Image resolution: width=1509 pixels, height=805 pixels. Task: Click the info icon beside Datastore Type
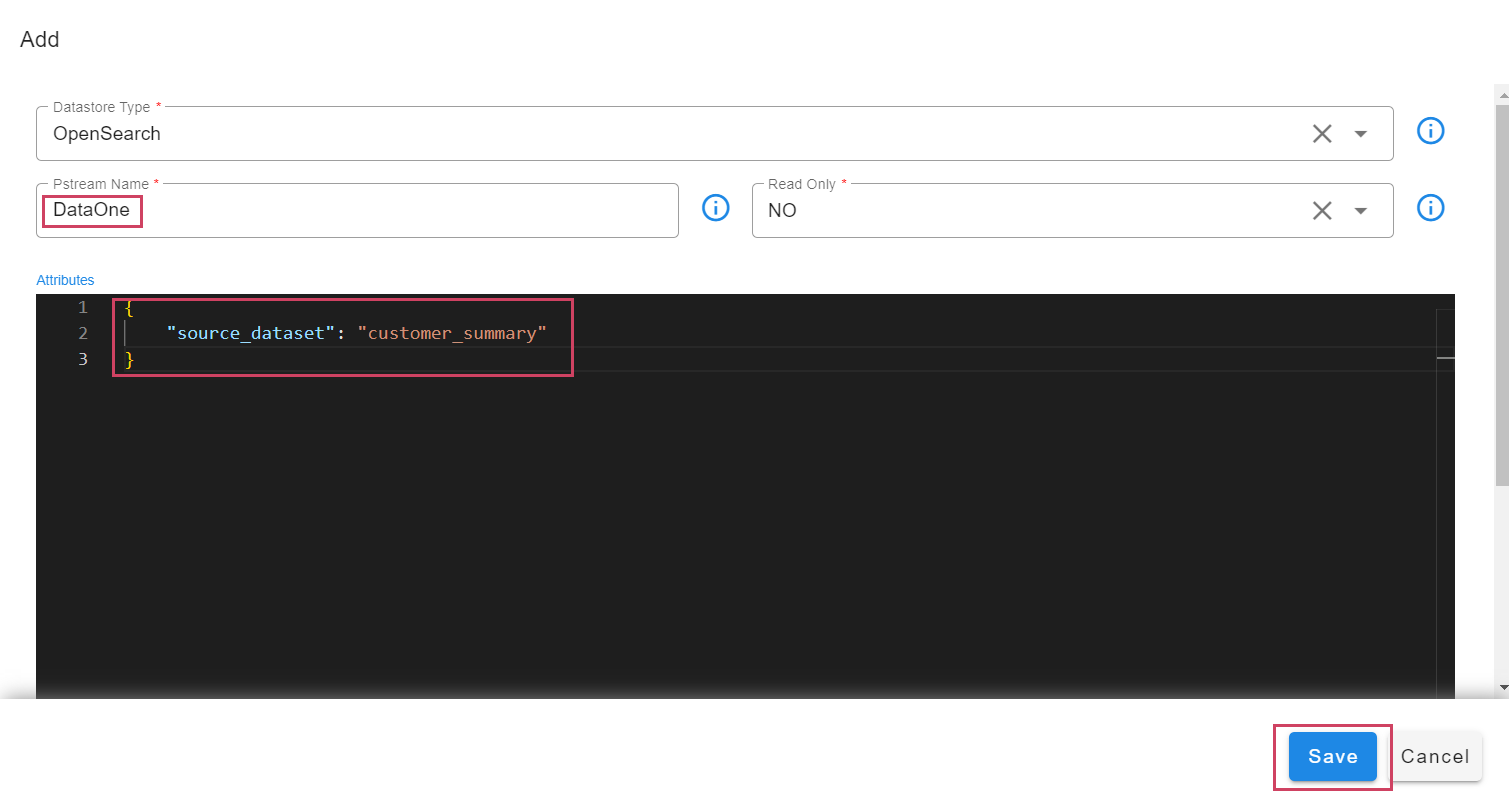[x=1430, y=131]
